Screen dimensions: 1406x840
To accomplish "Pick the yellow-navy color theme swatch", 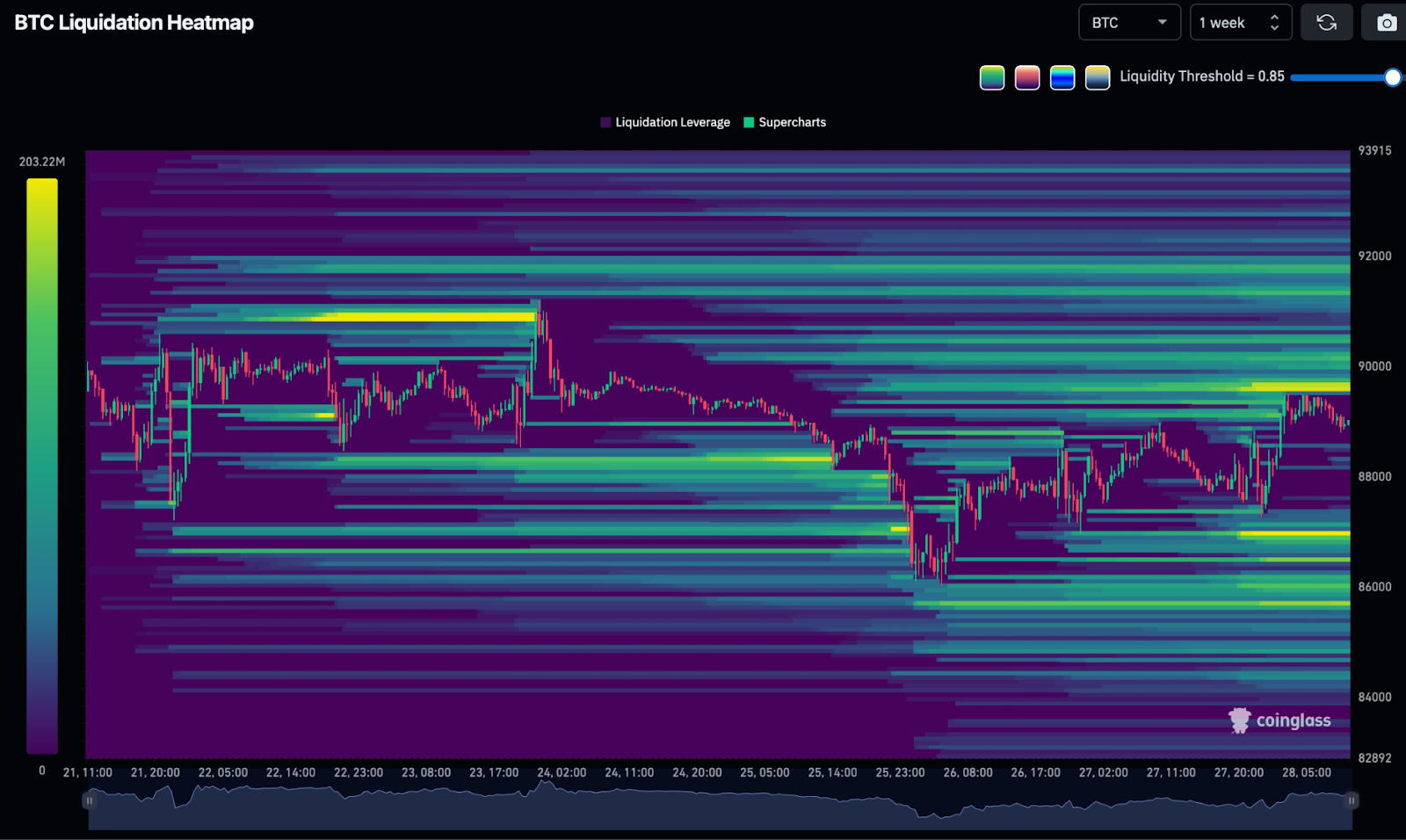I will (1098, 77).
